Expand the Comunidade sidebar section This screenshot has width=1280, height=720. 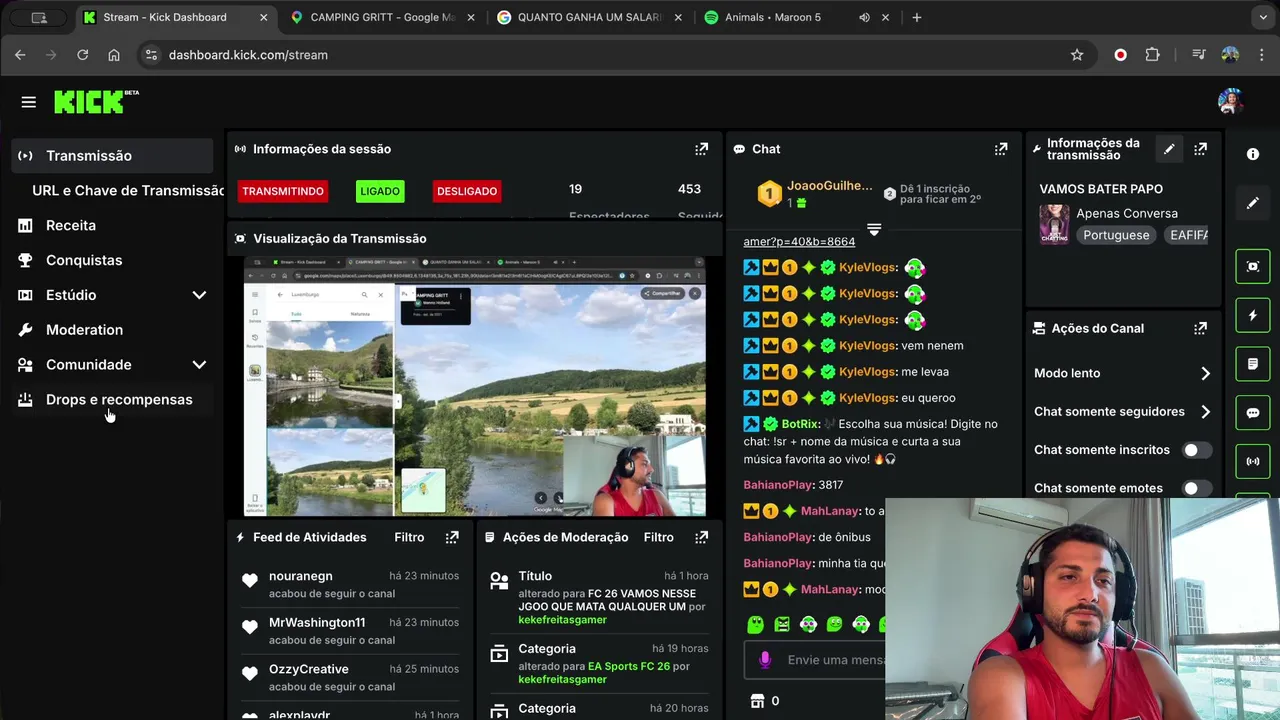[x=199, y=365]
